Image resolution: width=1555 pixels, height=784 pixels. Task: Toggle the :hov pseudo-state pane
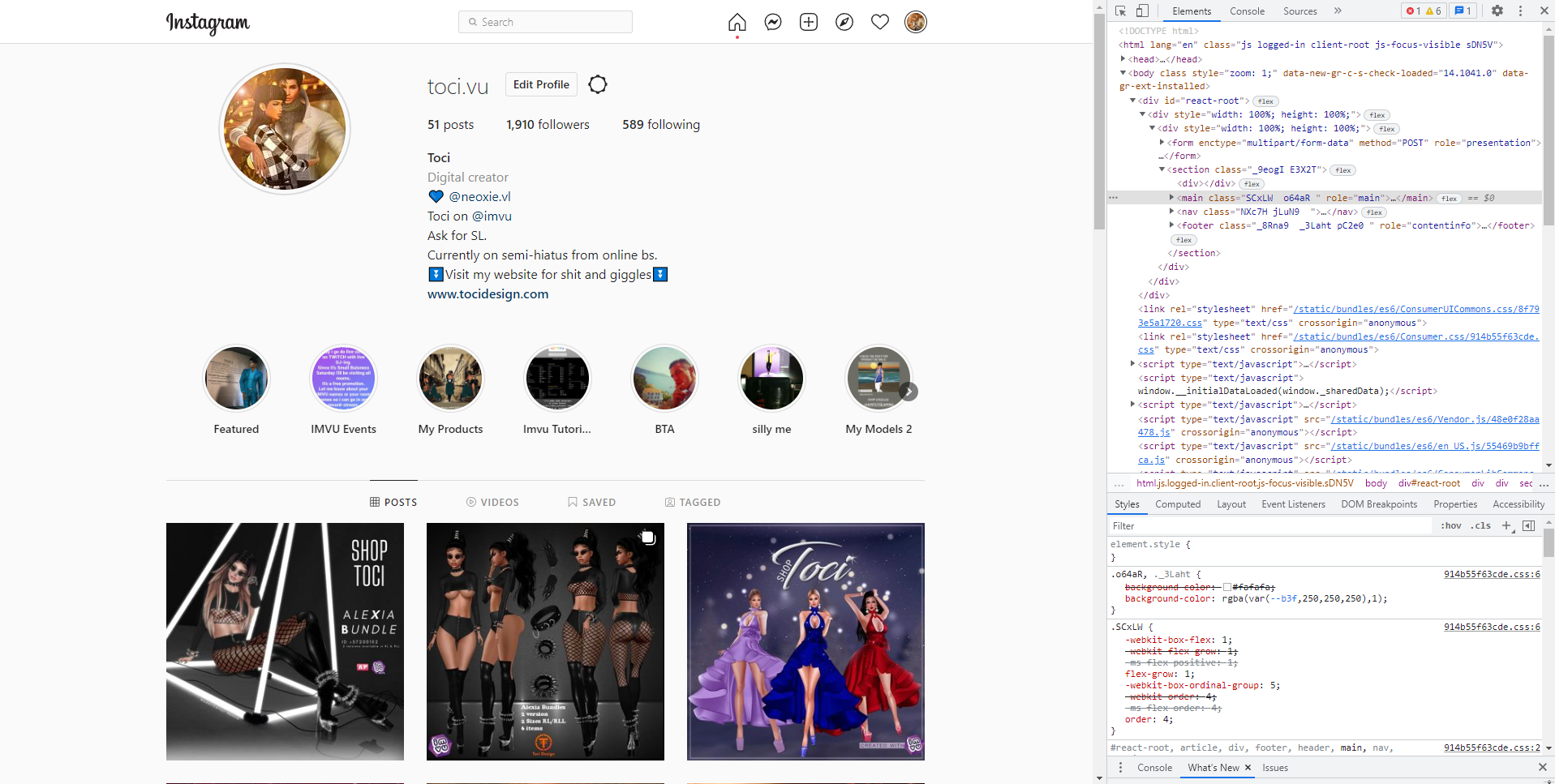coord(1450,525)
